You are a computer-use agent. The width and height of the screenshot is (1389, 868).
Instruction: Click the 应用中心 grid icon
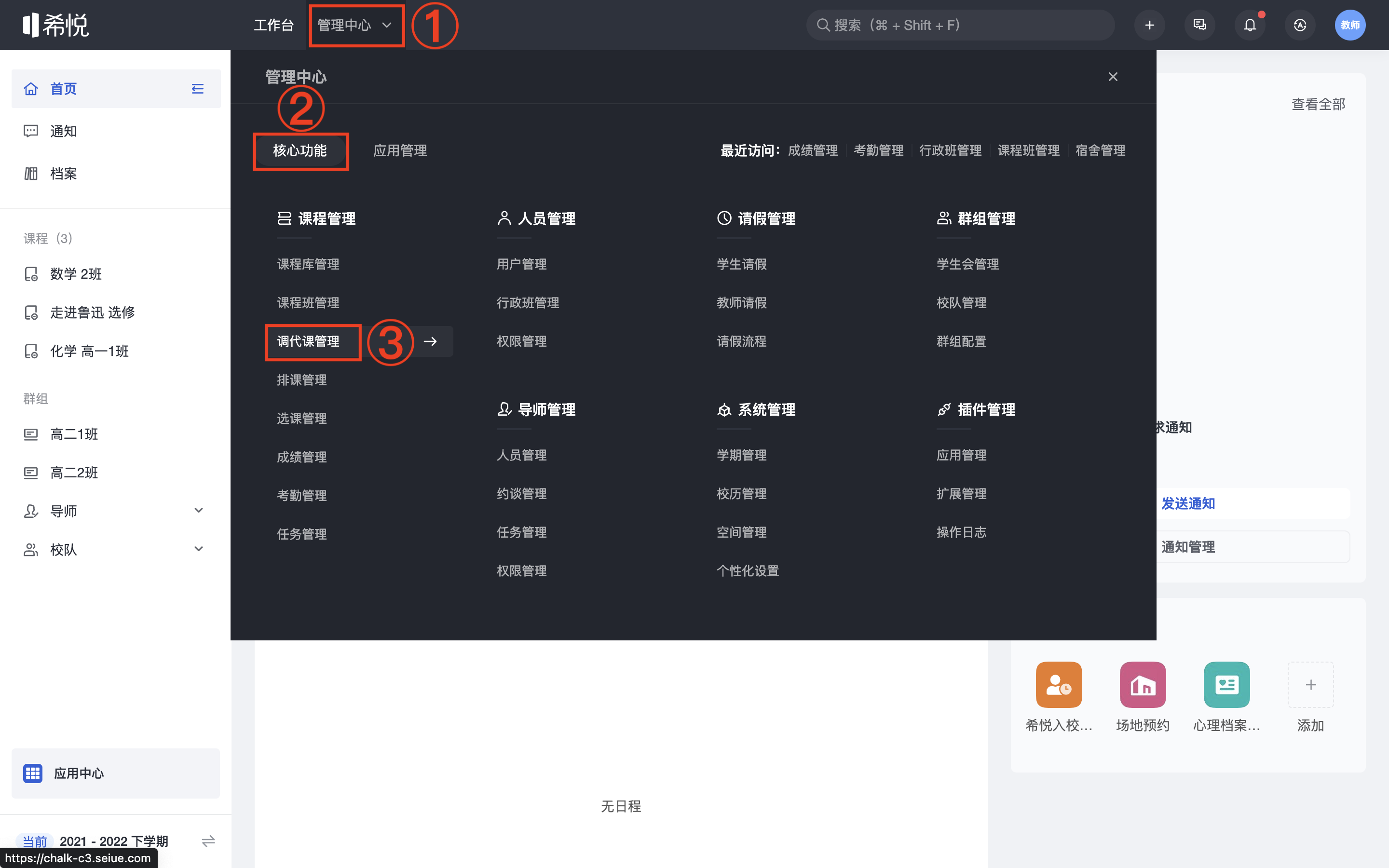coord(33,773)
